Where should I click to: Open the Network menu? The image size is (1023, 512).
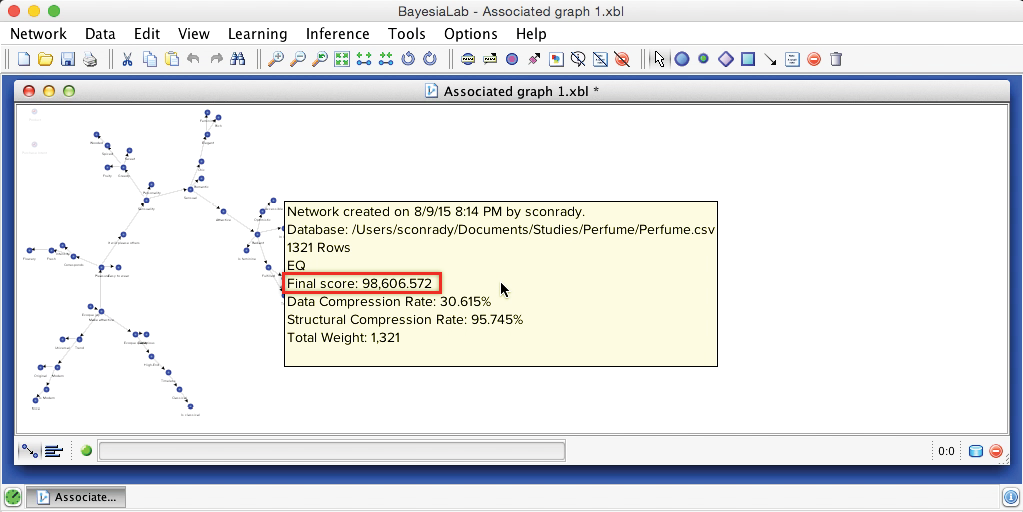coord(38,33)
